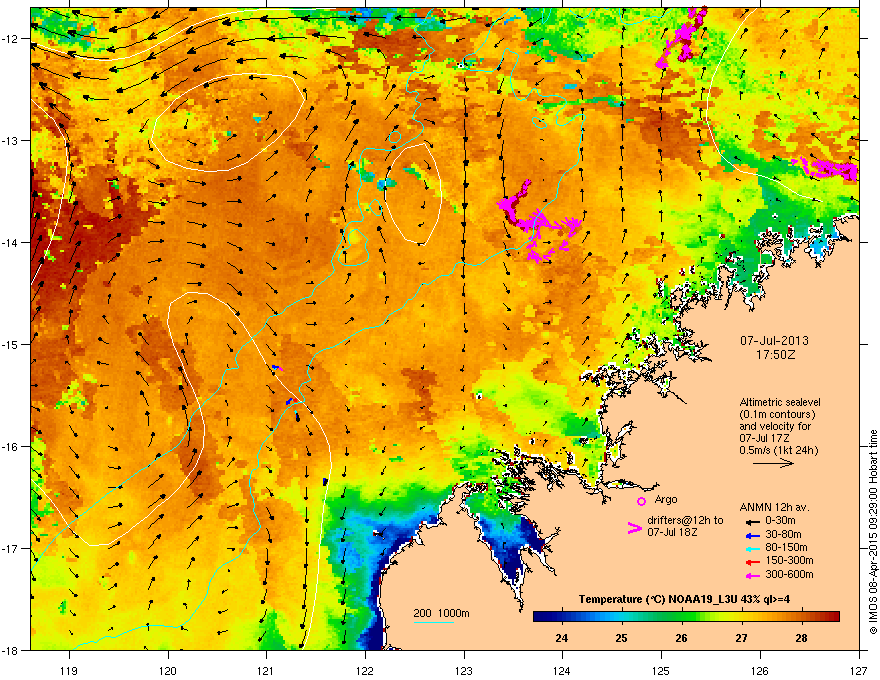Click the 0.5m/s velocity scale arrow
This screenshot has width=880, height=680.
coord(773,463)
